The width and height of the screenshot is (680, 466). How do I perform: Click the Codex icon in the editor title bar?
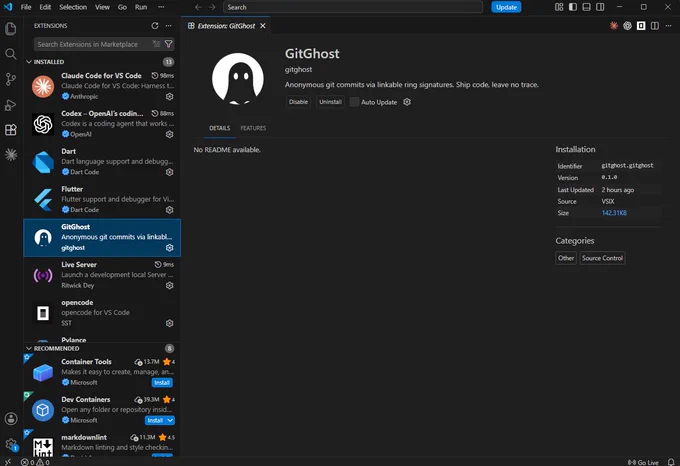(x=628, y=26)
